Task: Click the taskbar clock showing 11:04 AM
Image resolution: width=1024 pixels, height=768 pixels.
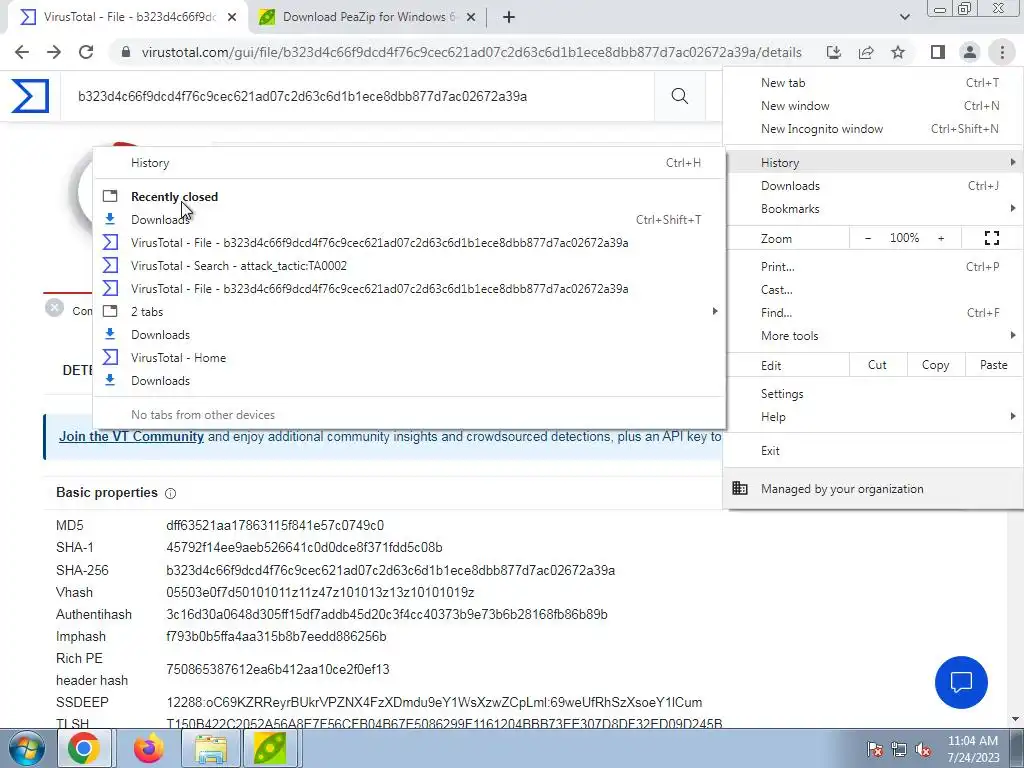Action: coord(973,749)
